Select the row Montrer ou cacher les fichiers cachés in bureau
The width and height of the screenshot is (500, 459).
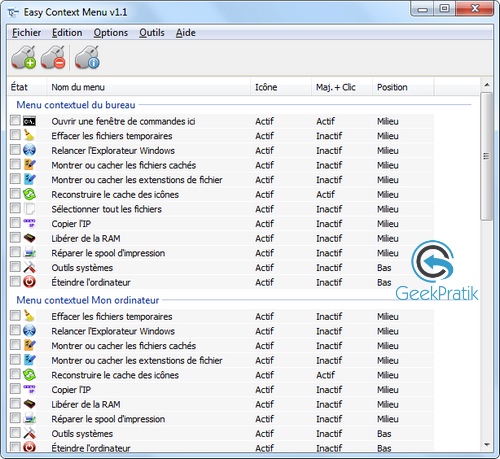[x=222, y=165]
